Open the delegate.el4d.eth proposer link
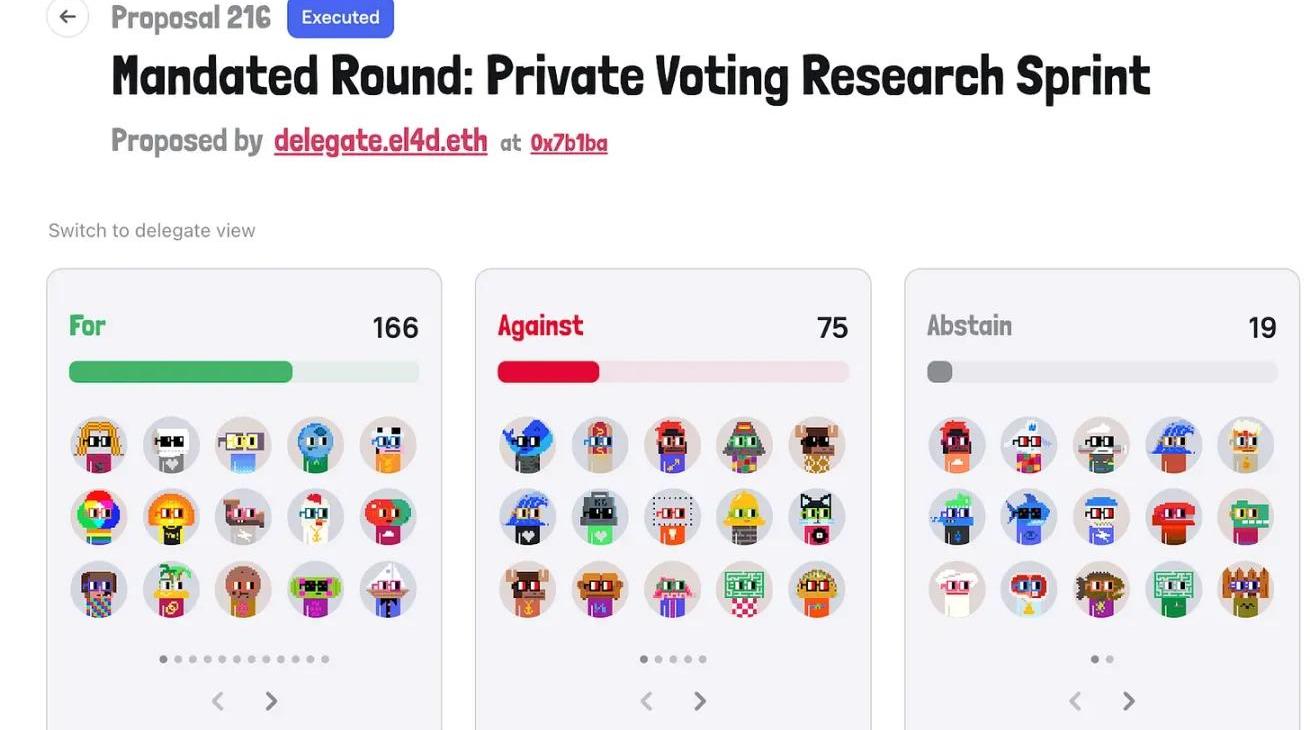This screenshot has height=730, width=1310. pos(380,142)
